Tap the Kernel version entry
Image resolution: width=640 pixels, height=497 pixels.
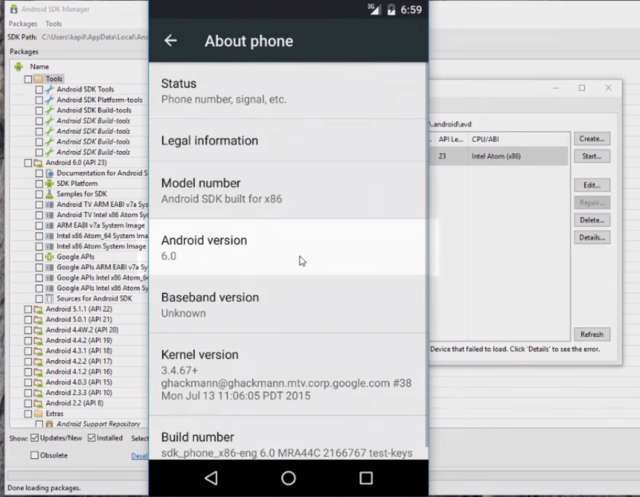click(287, 375)
